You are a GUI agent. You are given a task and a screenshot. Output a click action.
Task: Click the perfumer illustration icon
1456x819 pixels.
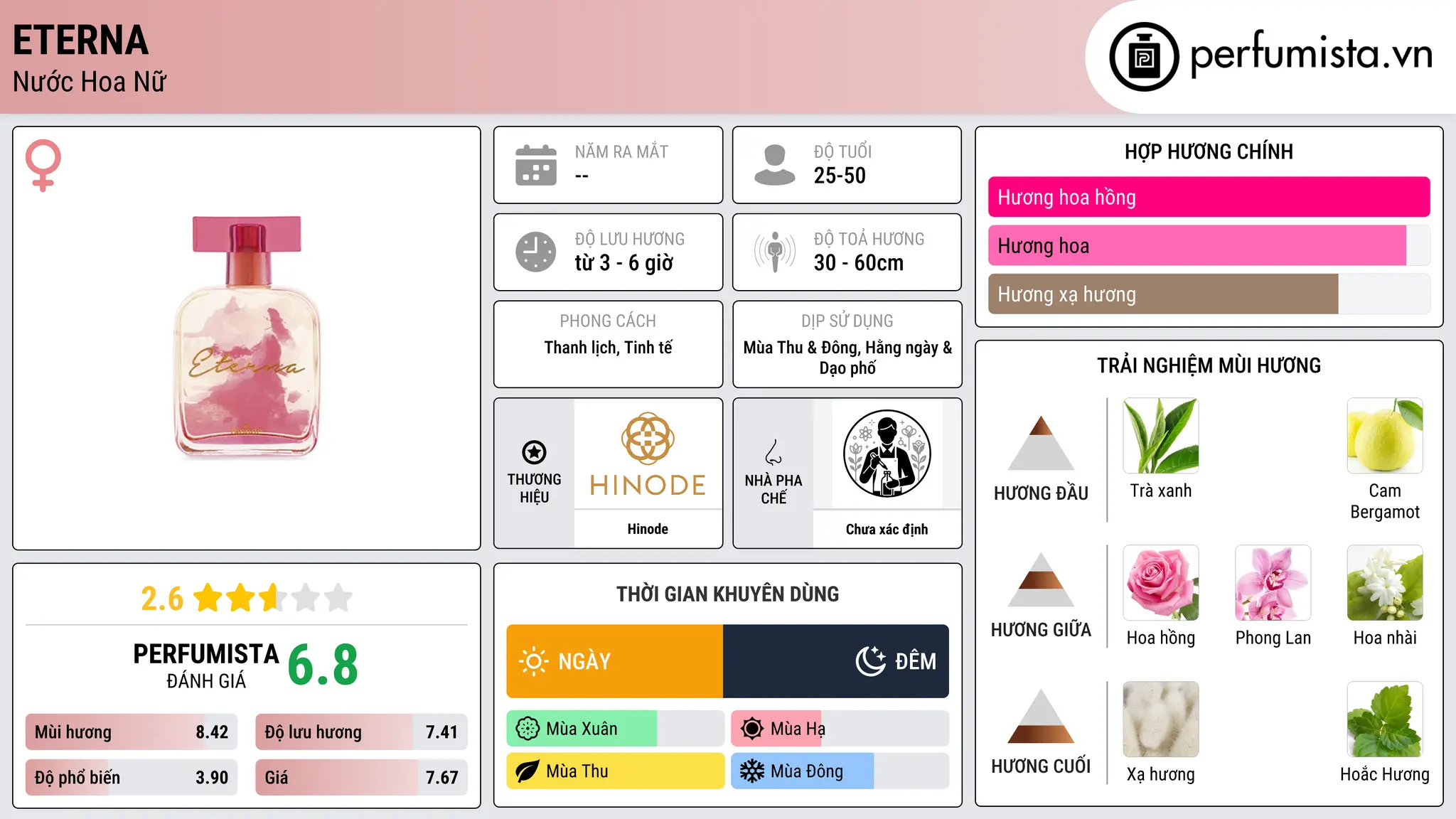pyautogui.click(x=887, y=454)
